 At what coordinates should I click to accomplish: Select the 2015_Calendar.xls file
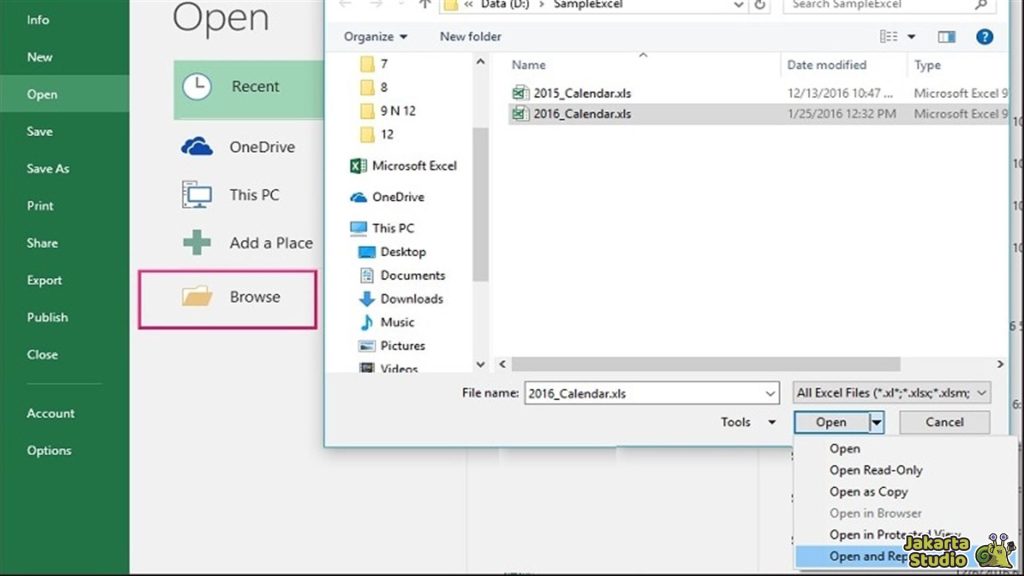tap(582, 92)
